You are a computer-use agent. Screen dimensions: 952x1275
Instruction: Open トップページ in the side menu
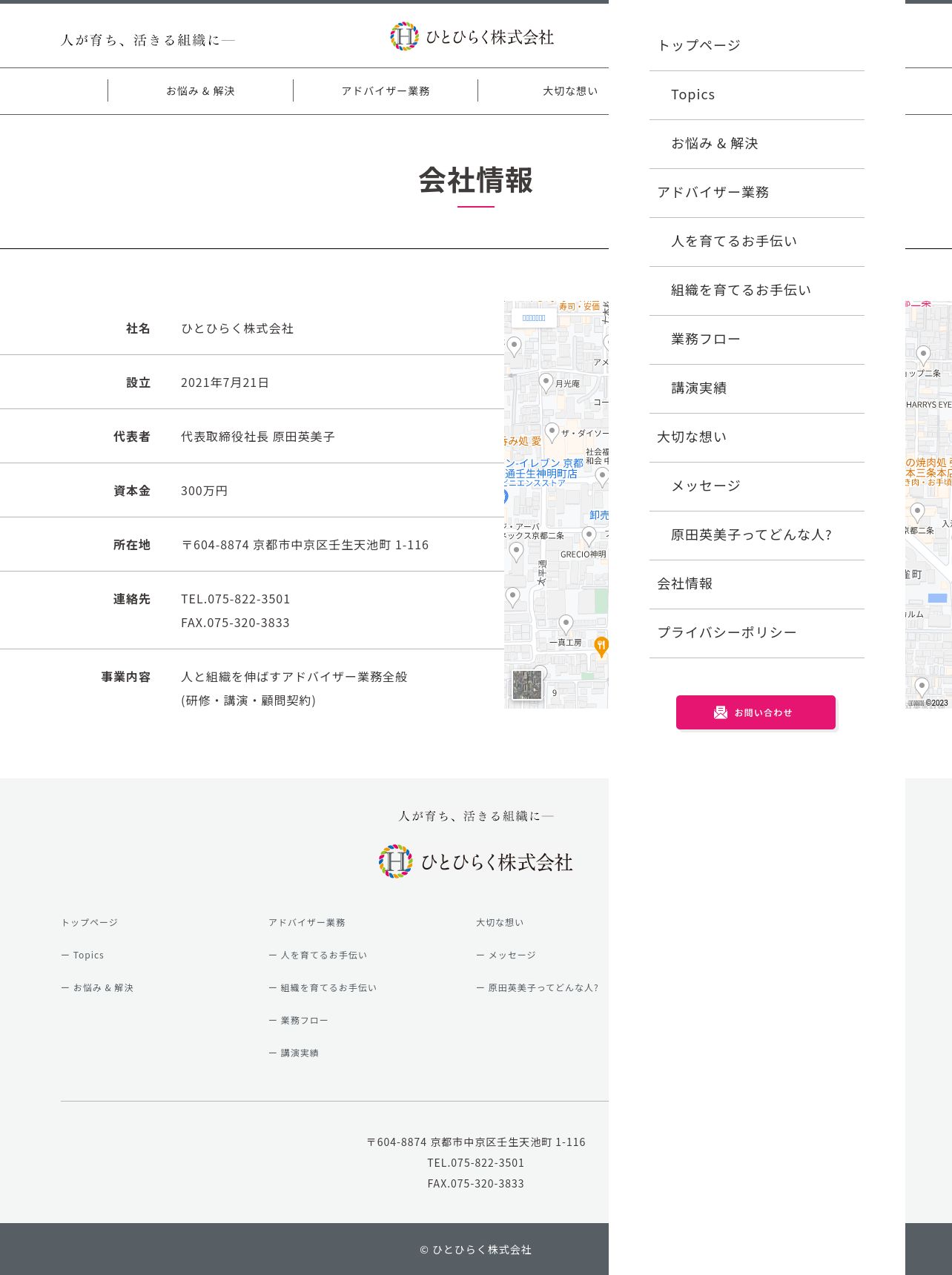coord(757,46)
